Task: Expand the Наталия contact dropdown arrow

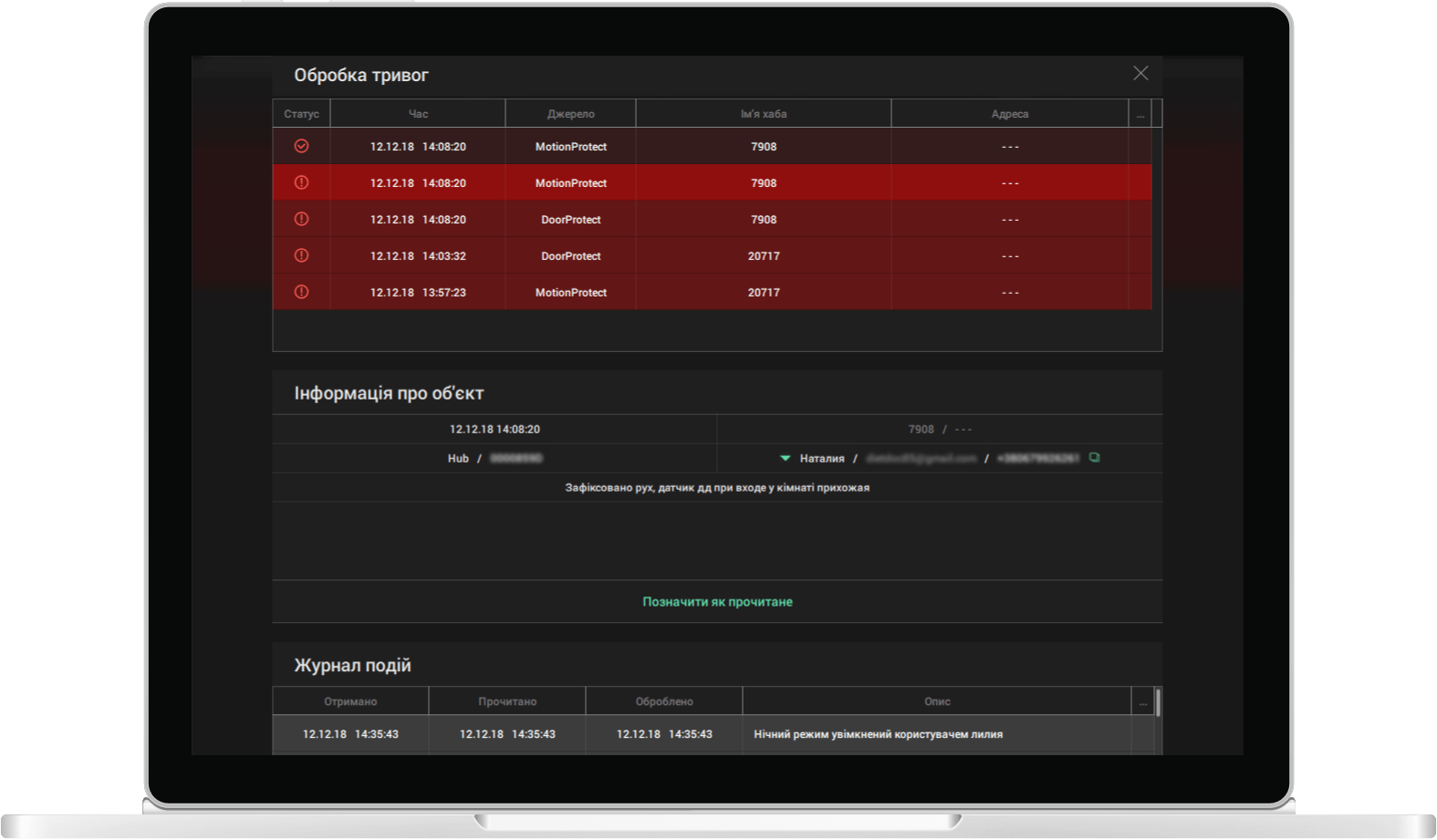Action: click(785, 459)
